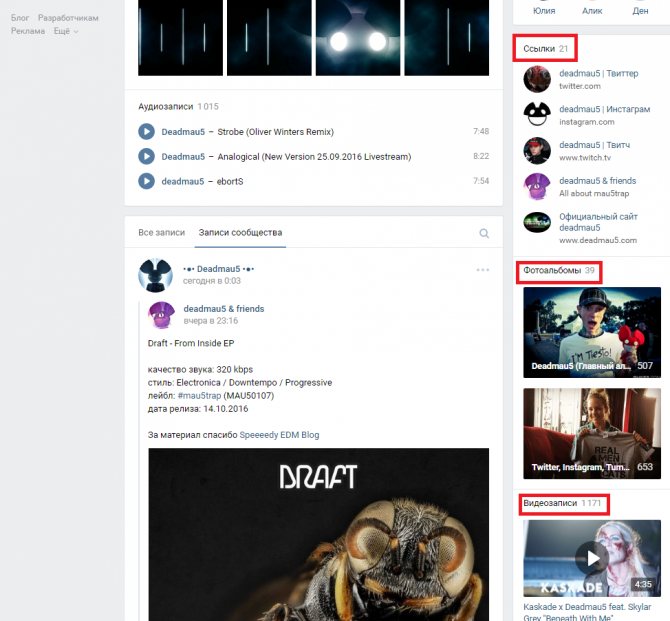Viewport: 670px width, 621px height.
Task: Open member Юлия profile
Action: click(x=544, y=11)
